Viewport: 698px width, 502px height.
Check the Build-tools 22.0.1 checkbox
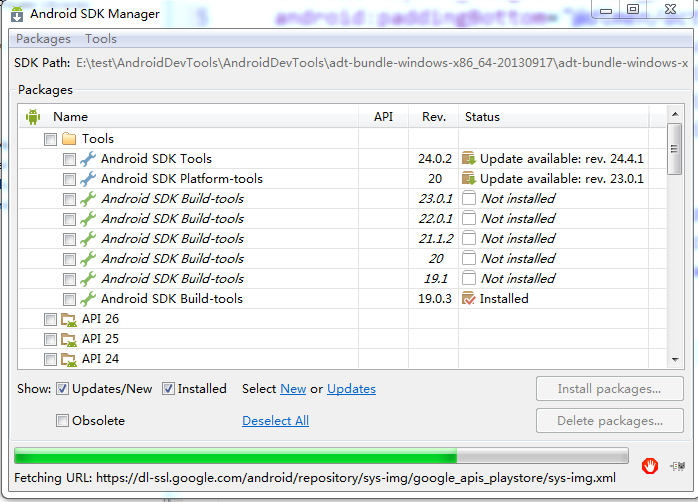[x=69, y=219]
